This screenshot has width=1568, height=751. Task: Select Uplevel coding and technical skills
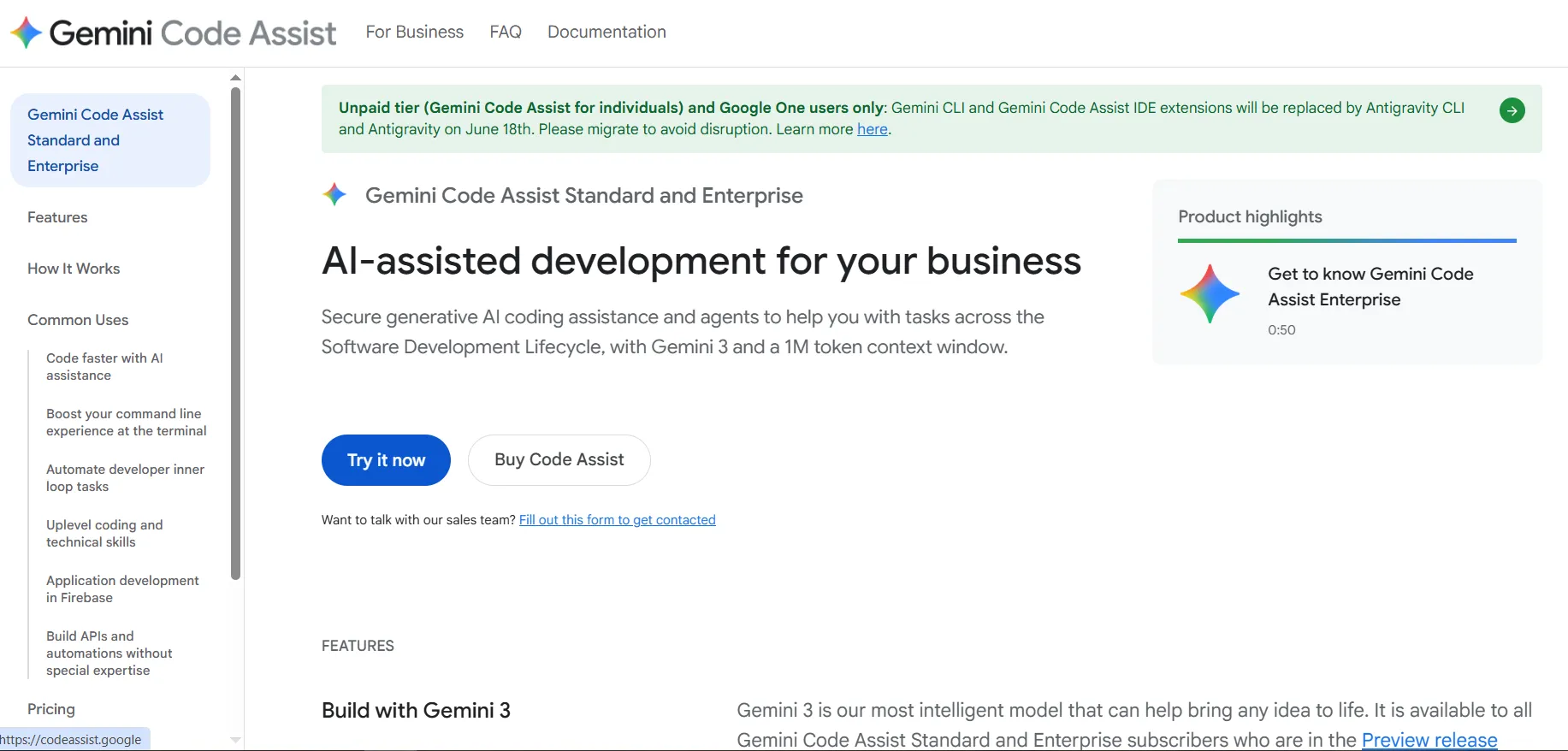104,534
